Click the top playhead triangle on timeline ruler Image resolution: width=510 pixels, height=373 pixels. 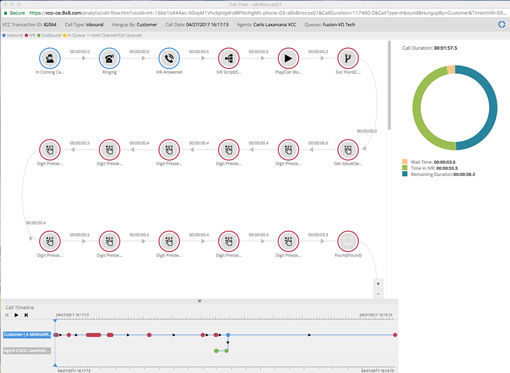click(55, 320)
